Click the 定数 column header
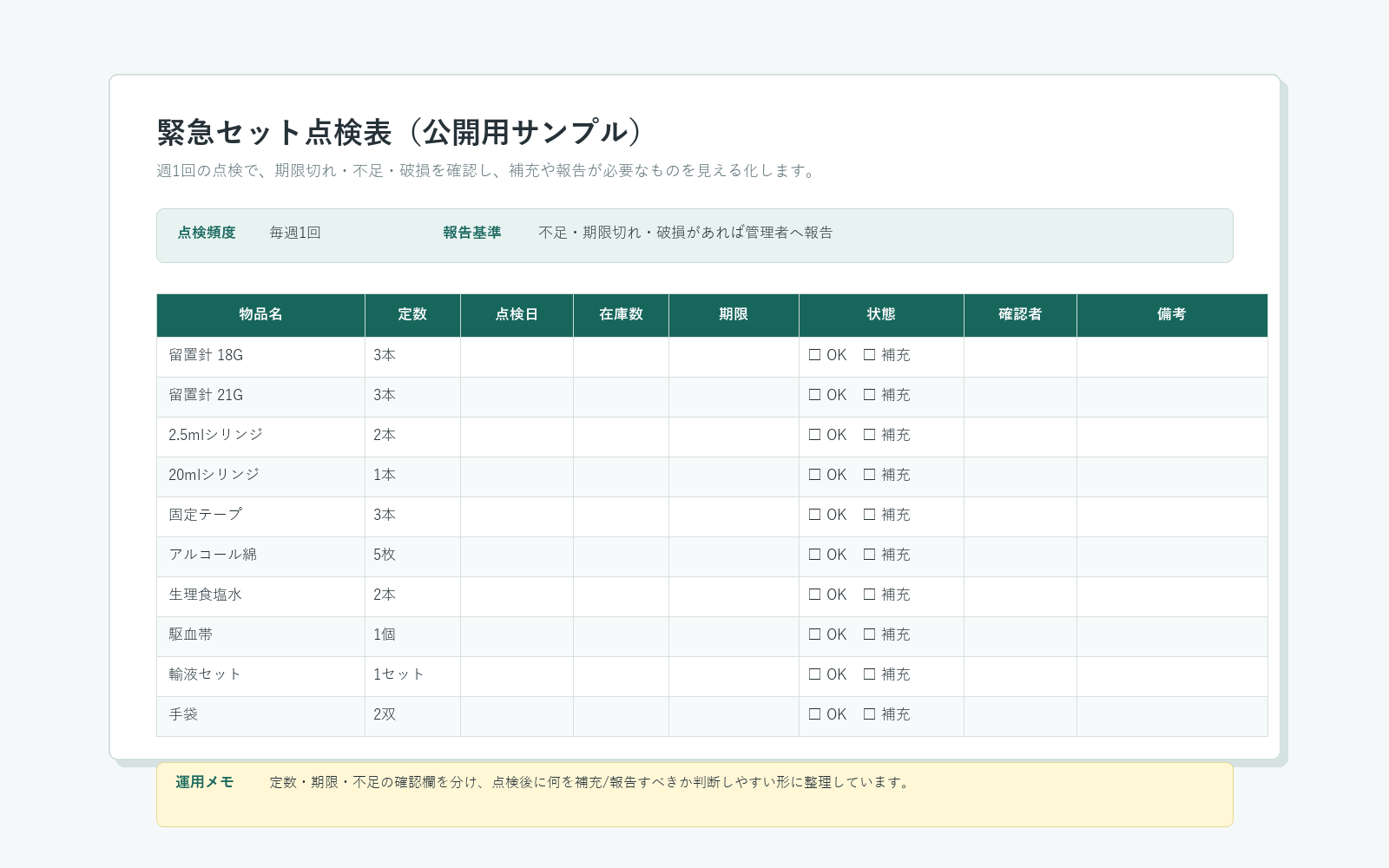 click(x=412, y=315)
